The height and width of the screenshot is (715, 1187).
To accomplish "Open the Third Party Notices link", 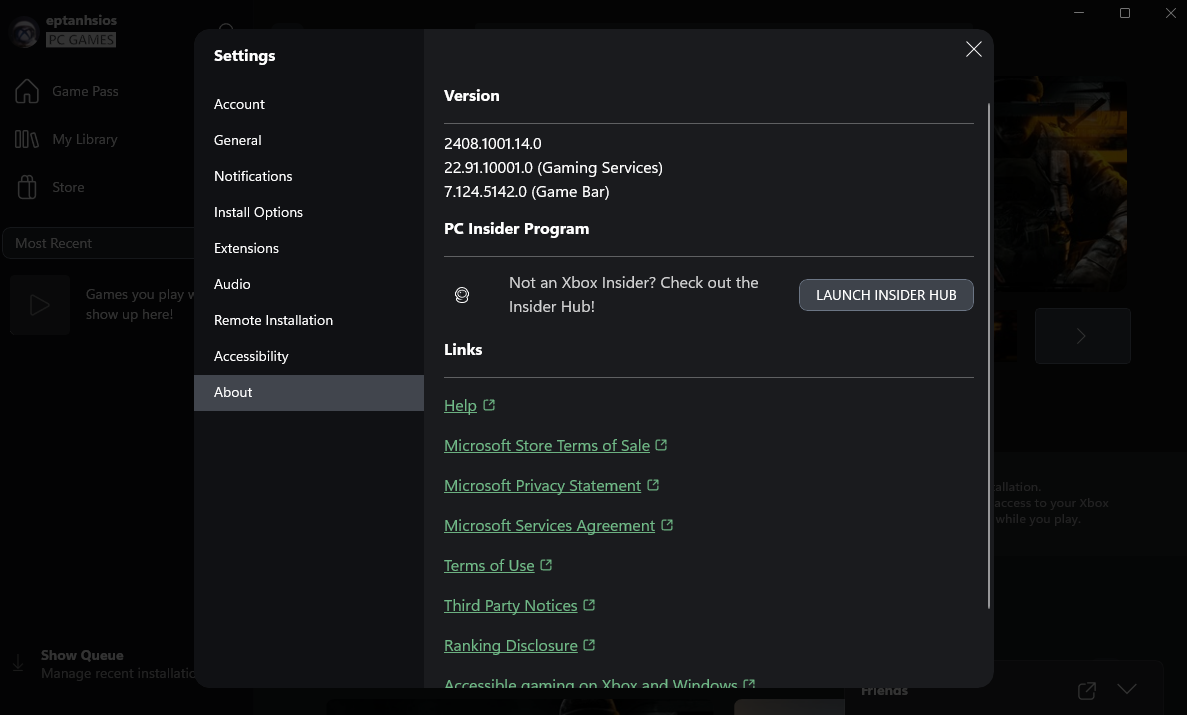I will click(510, 606).
